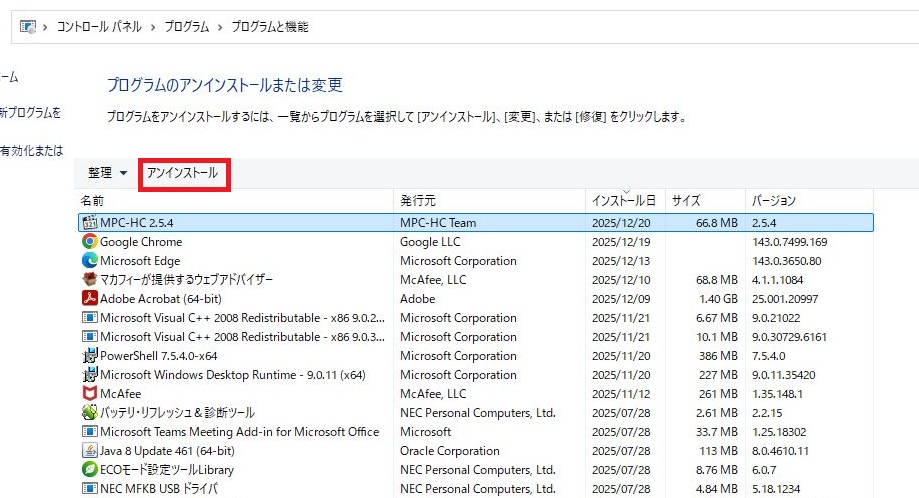Sort programs by サイズ column
Viewport: 919px width, 498px height.
click(686, 201)
